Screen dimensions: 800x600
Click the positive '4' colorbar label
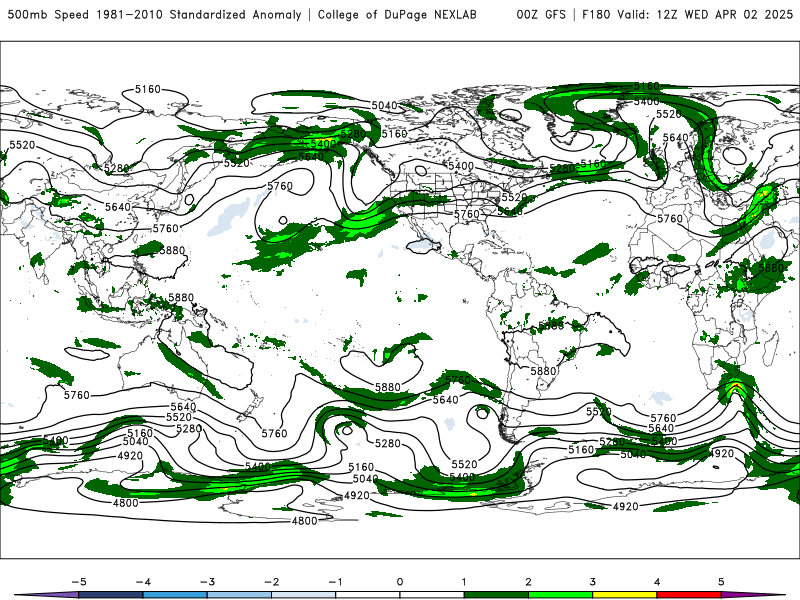pos(657,582)
